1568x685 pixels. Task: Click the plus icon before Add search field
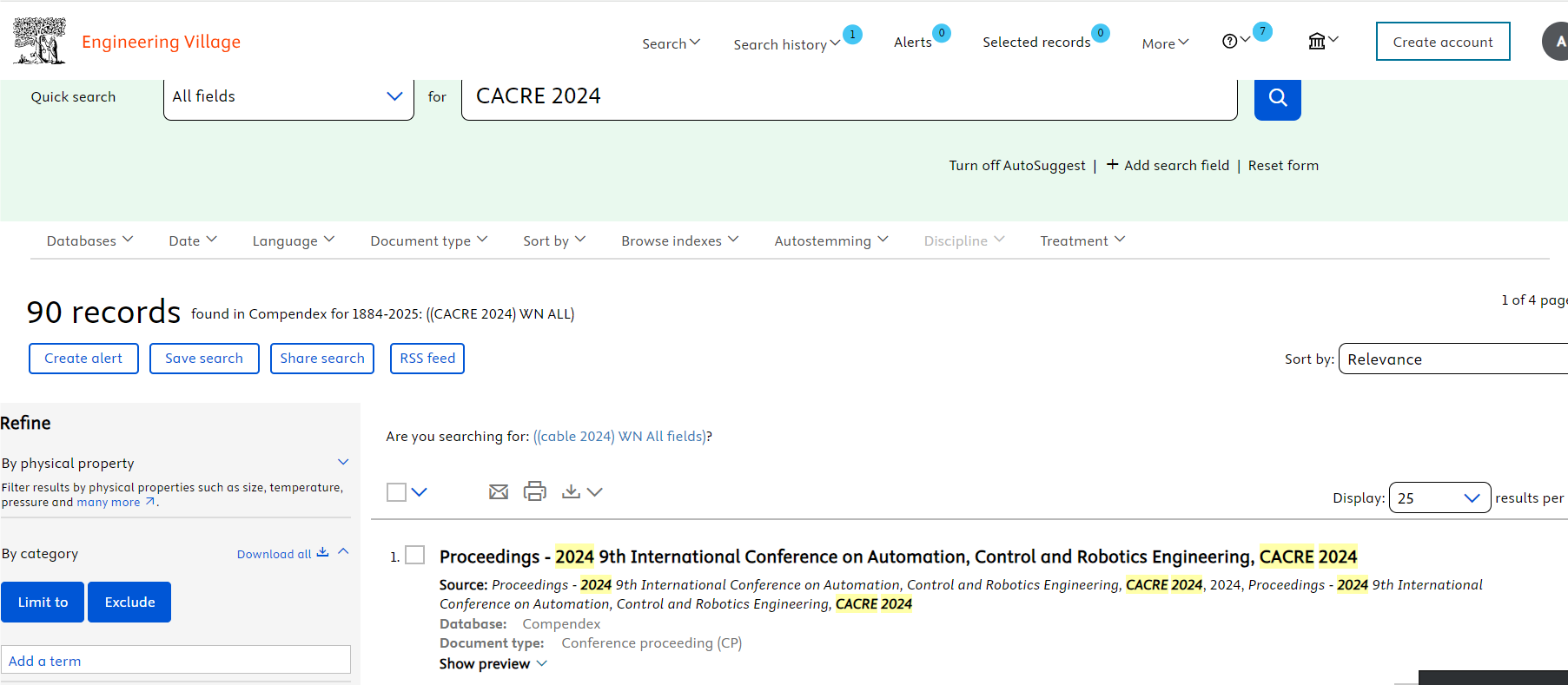pos(1112,164)
